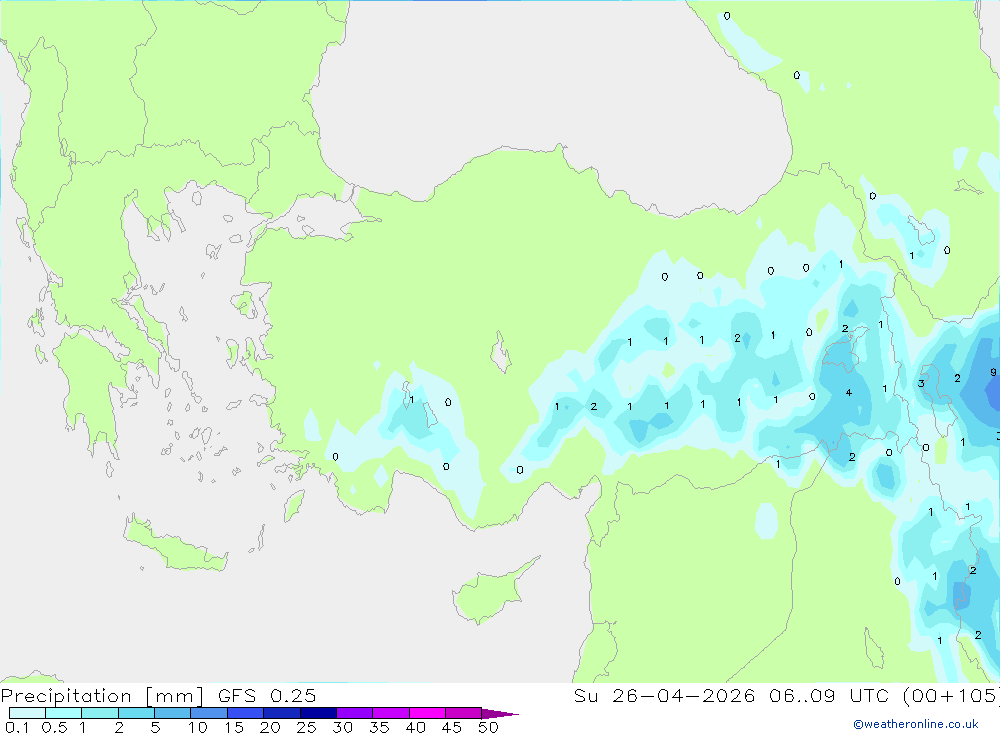Click the map precipitation value "4"
Screen dimensions: 1000x733
click(x=848, y=392)
